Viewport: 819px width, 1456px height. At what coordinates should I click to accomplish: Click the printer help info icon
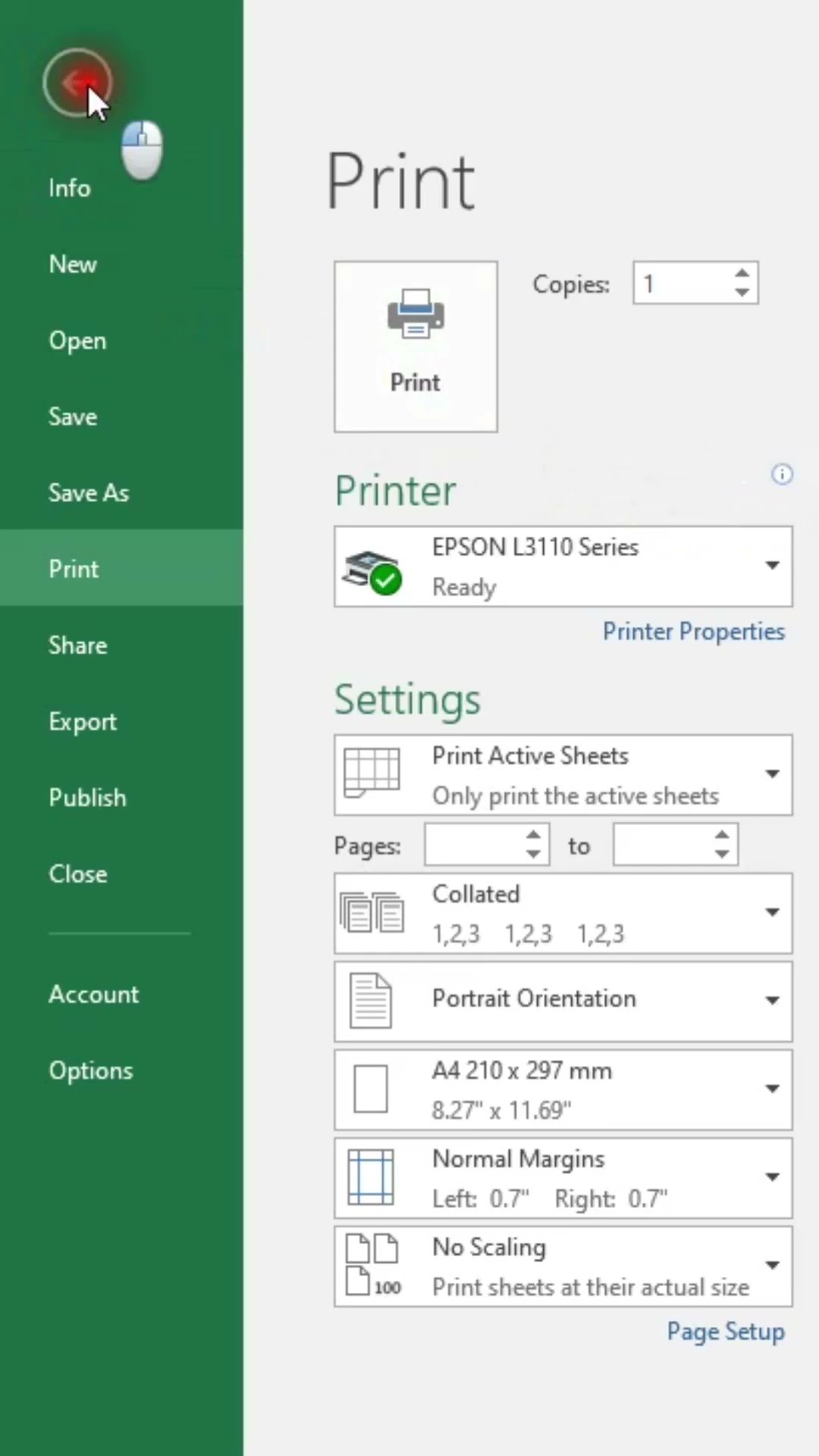(x=782, y=475)
